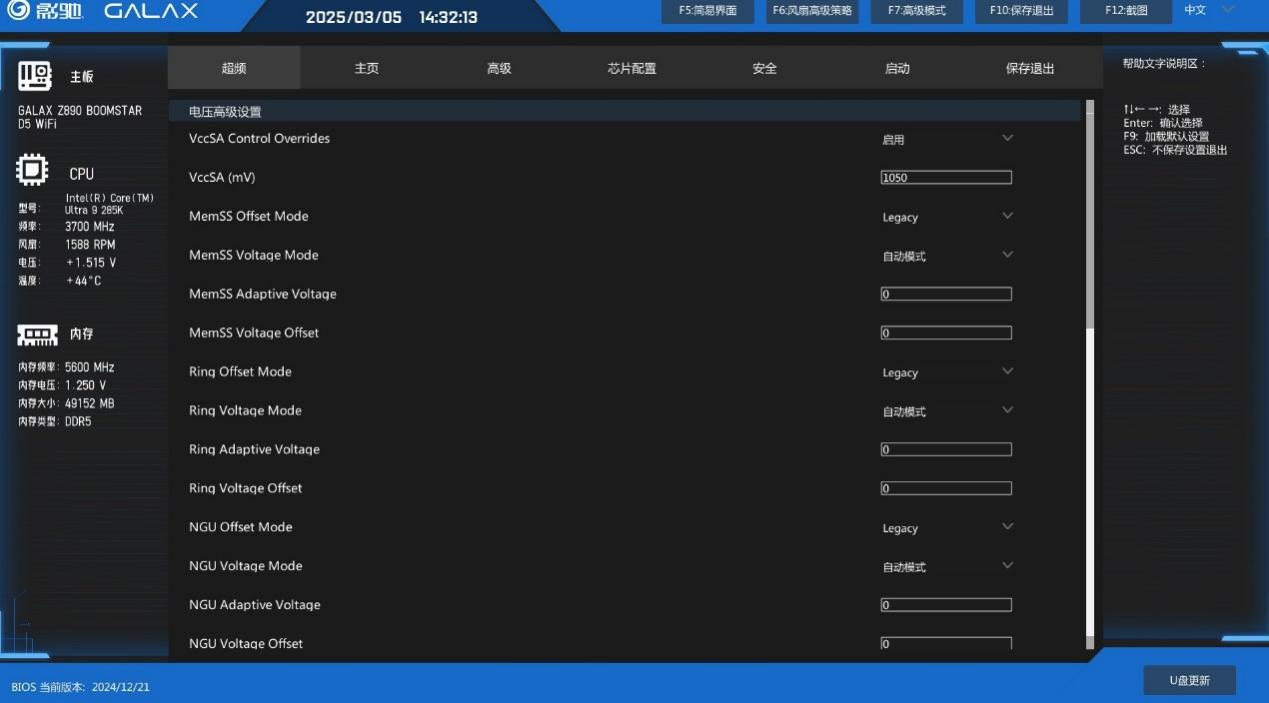
Task: Click the 3700 MHz CPU frequency value
Action: (x=90, y=226)
